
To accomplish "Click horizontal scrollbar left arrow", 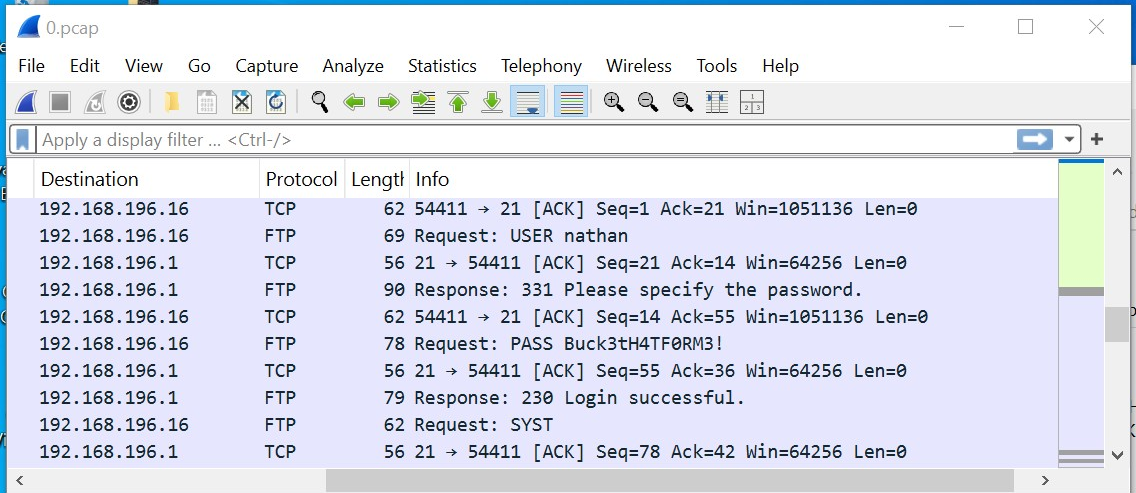I will coord(20,480).
